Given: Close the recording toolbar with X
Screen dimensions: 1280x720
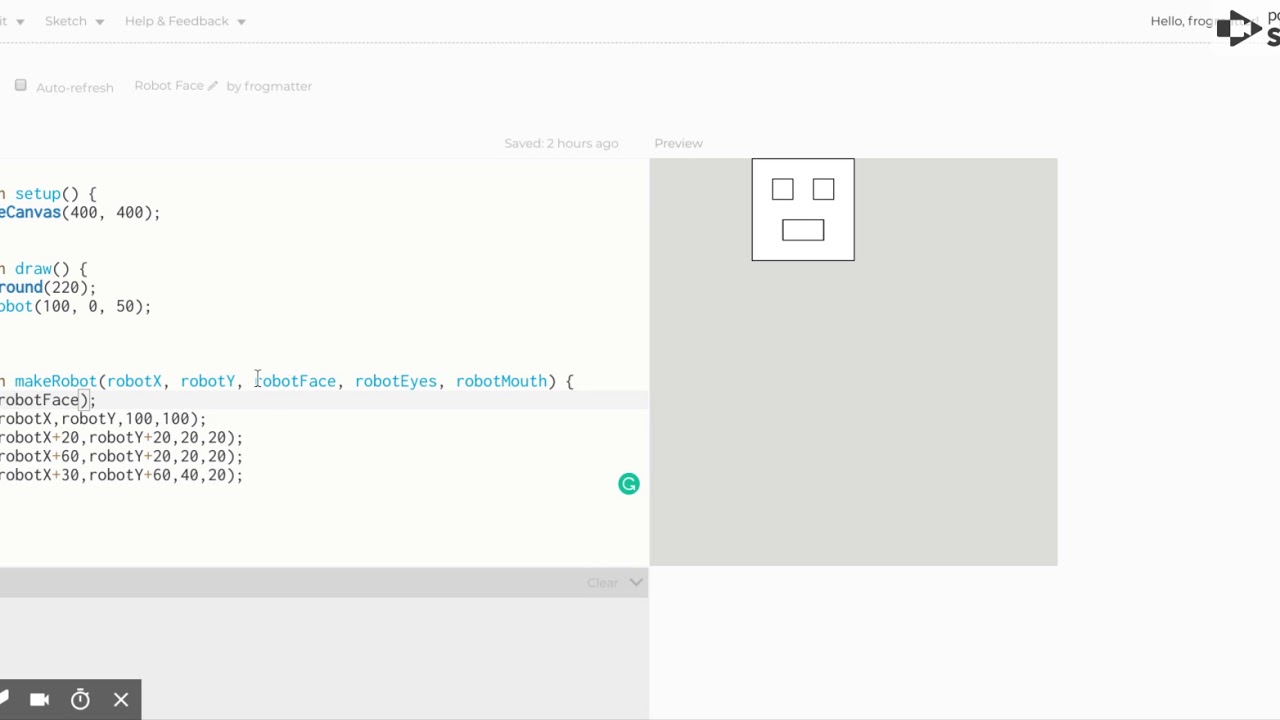Looking at the screenshot, I should tap(121, 700).
